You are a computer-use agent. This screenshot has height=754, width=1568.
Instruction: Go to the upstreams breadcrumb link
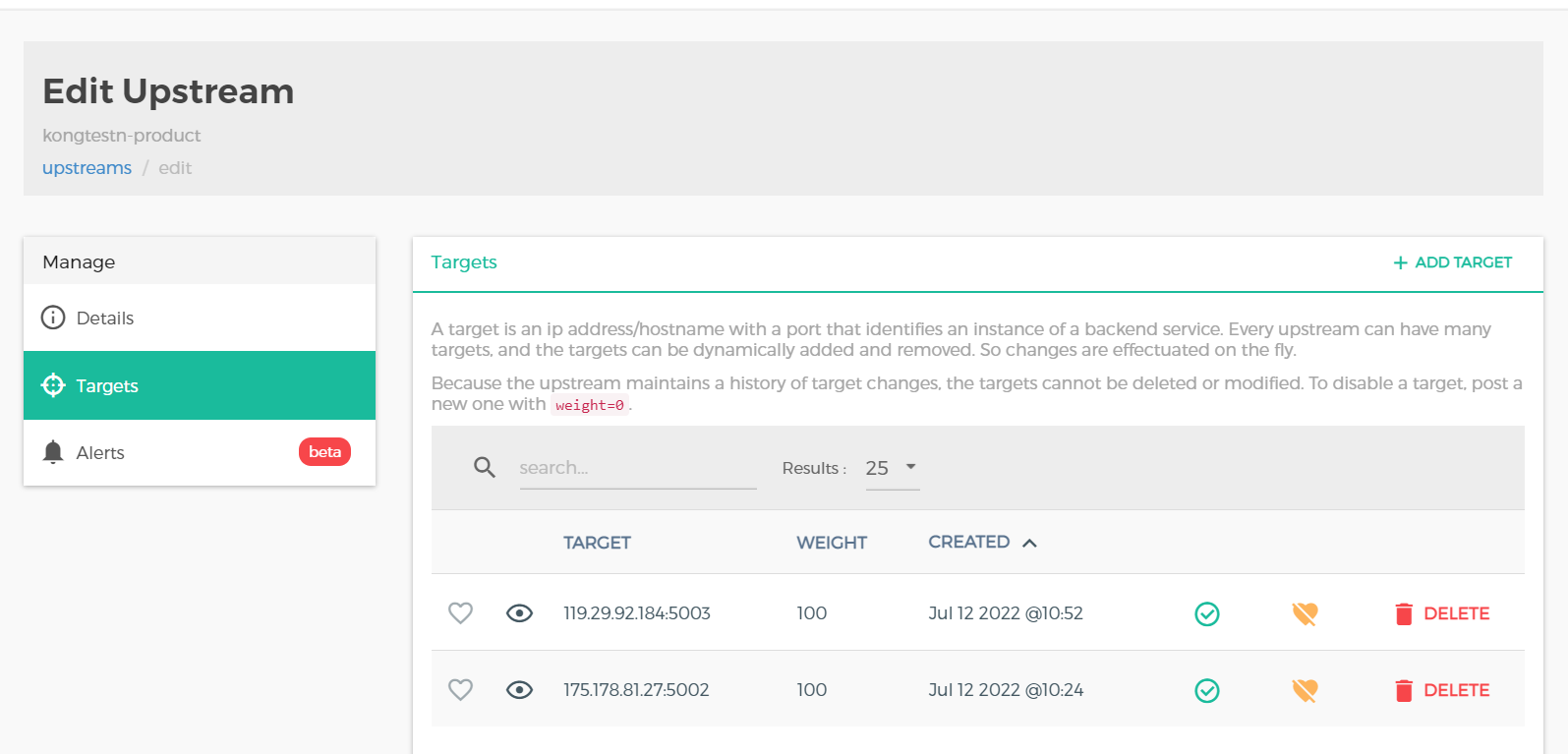(x=87, y=168)
